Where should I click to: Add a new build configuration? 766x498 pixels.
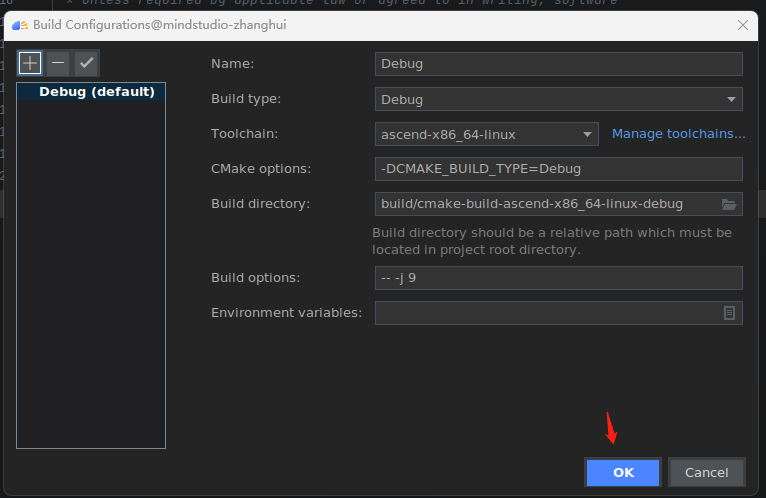pos(30,63)
